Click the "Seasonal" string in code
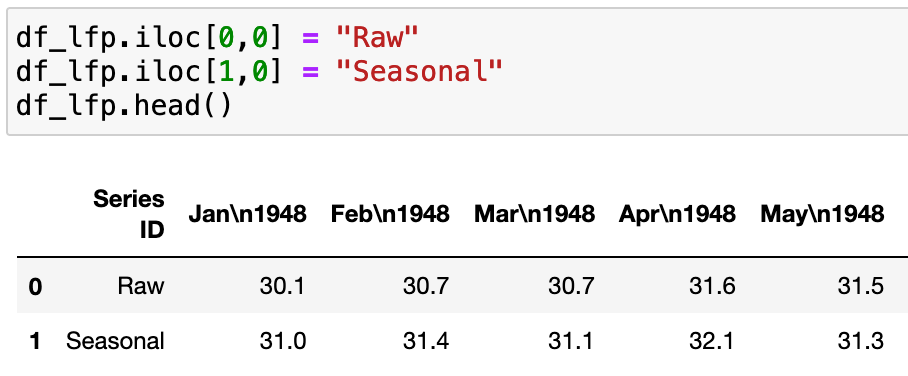The width and height of the screenshot is (908, 376). [419, 72]
